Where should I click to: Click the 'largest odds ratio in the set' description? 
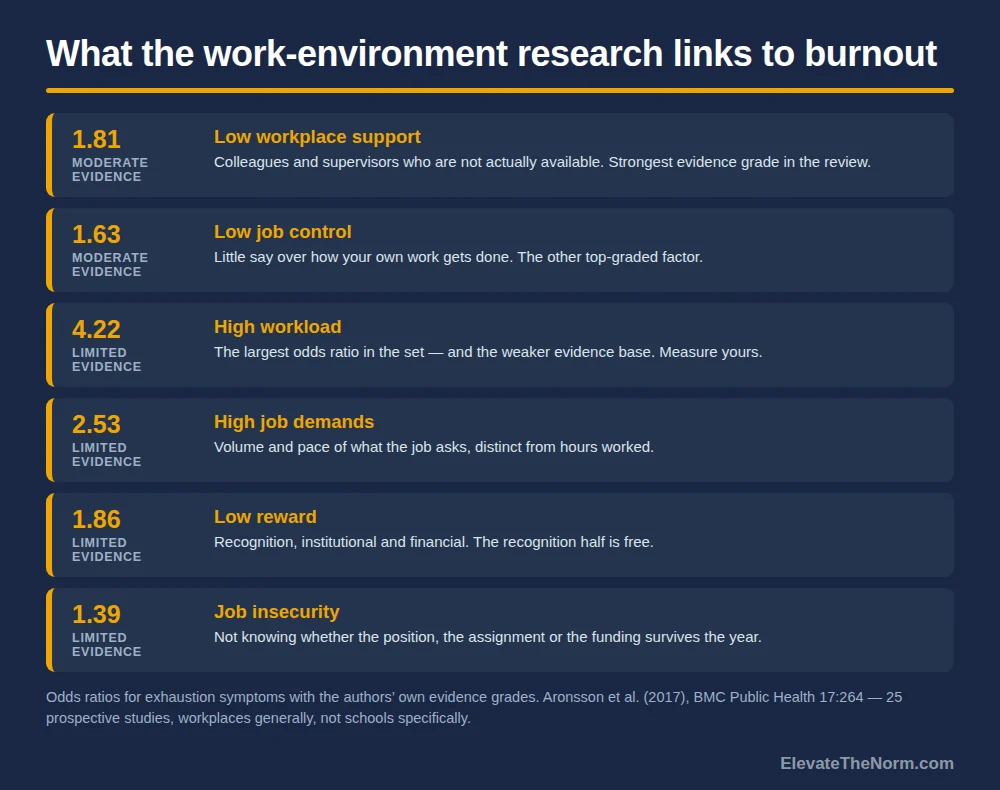[488, 352]
